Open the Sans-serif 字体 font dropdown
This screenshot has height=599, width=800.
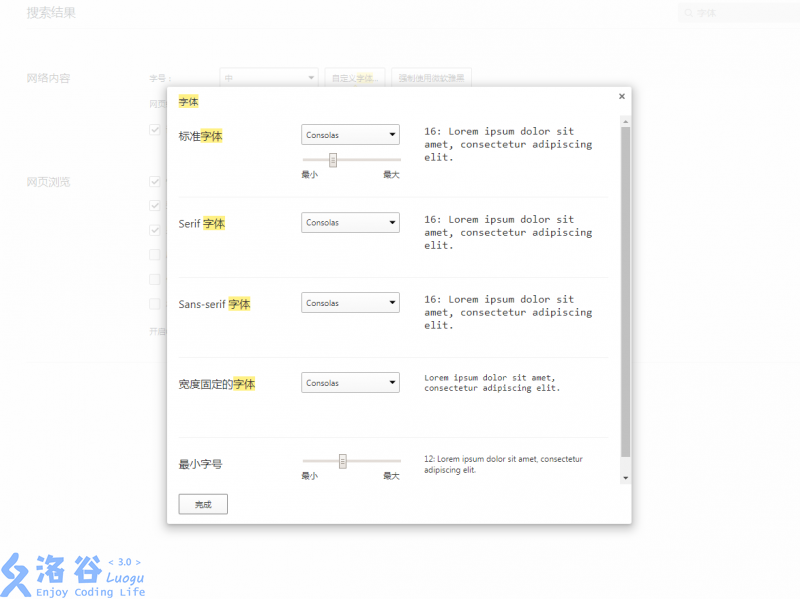tap(350, 303)
